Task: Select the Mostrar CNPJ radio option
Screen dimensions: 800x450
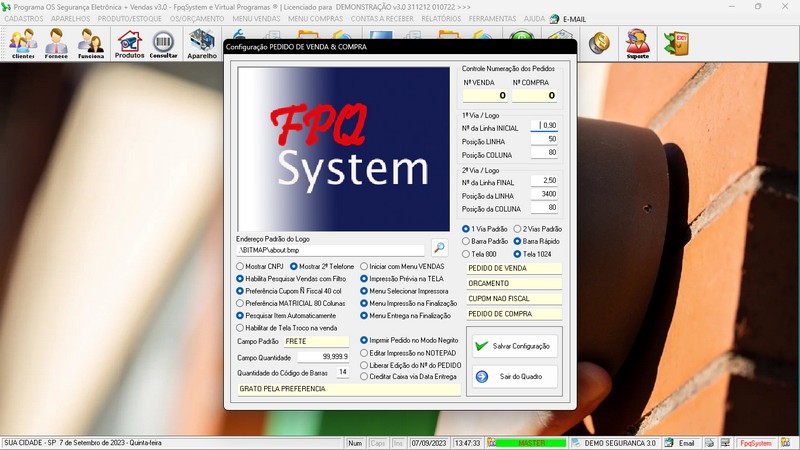Action: (260, 266)
